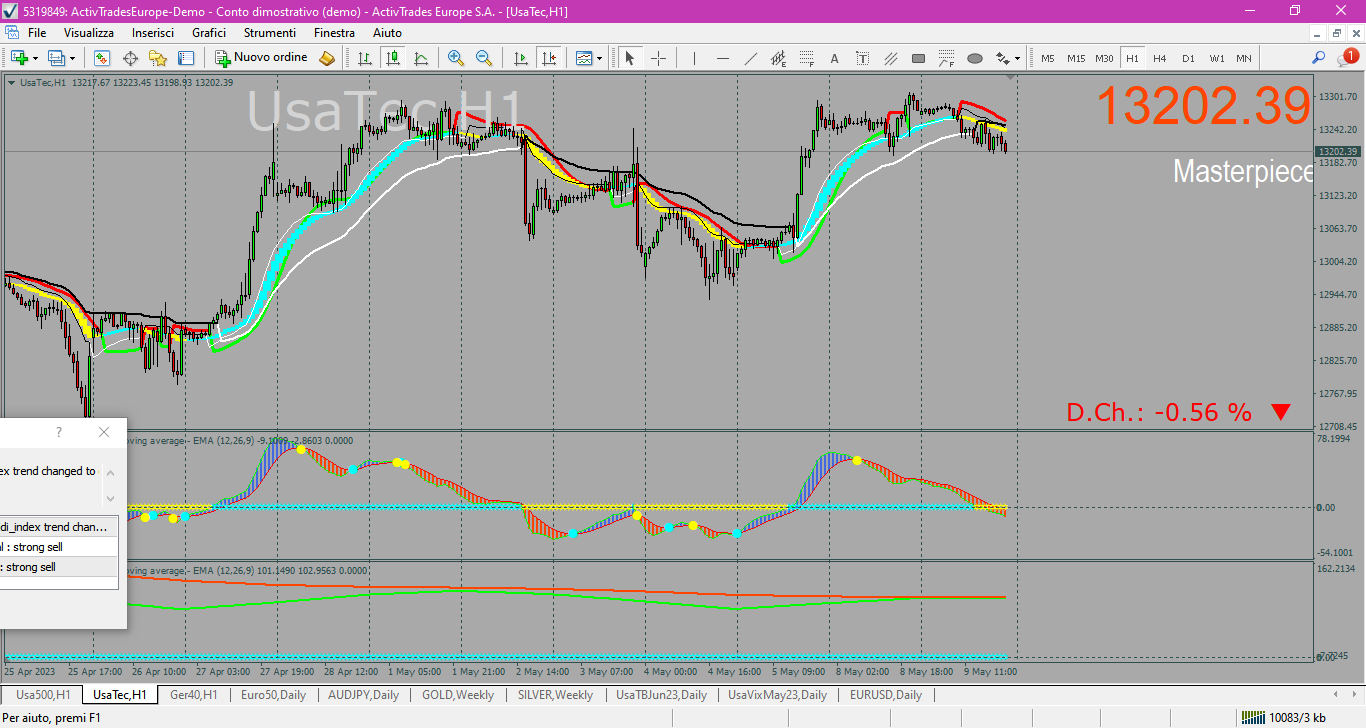Open the Arrows objects dropdown arrow
Screen dimensions: 1366x728
[1017, 59]
